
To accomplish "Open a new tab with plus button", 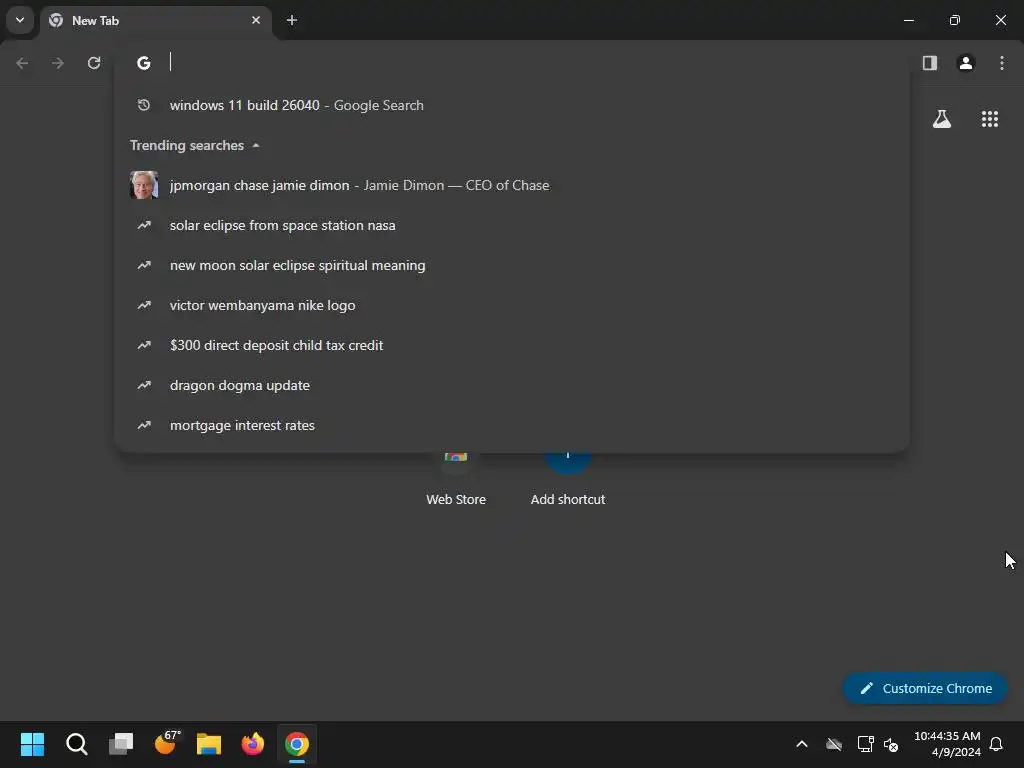I will pos(292,20).
